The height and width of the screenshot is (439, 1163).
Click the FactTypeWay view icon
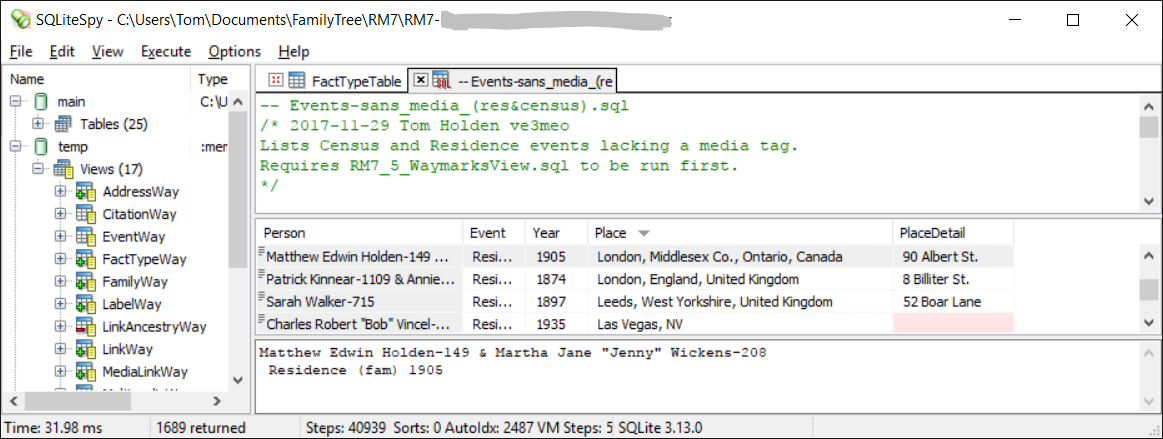point(86,260)
